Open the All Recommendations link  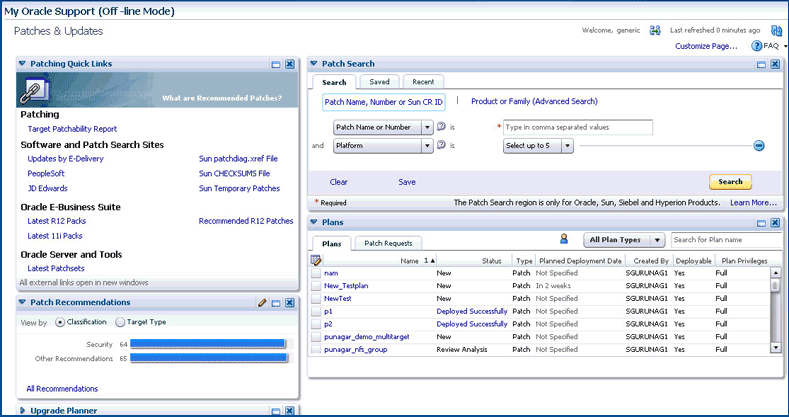coord(62,389)
